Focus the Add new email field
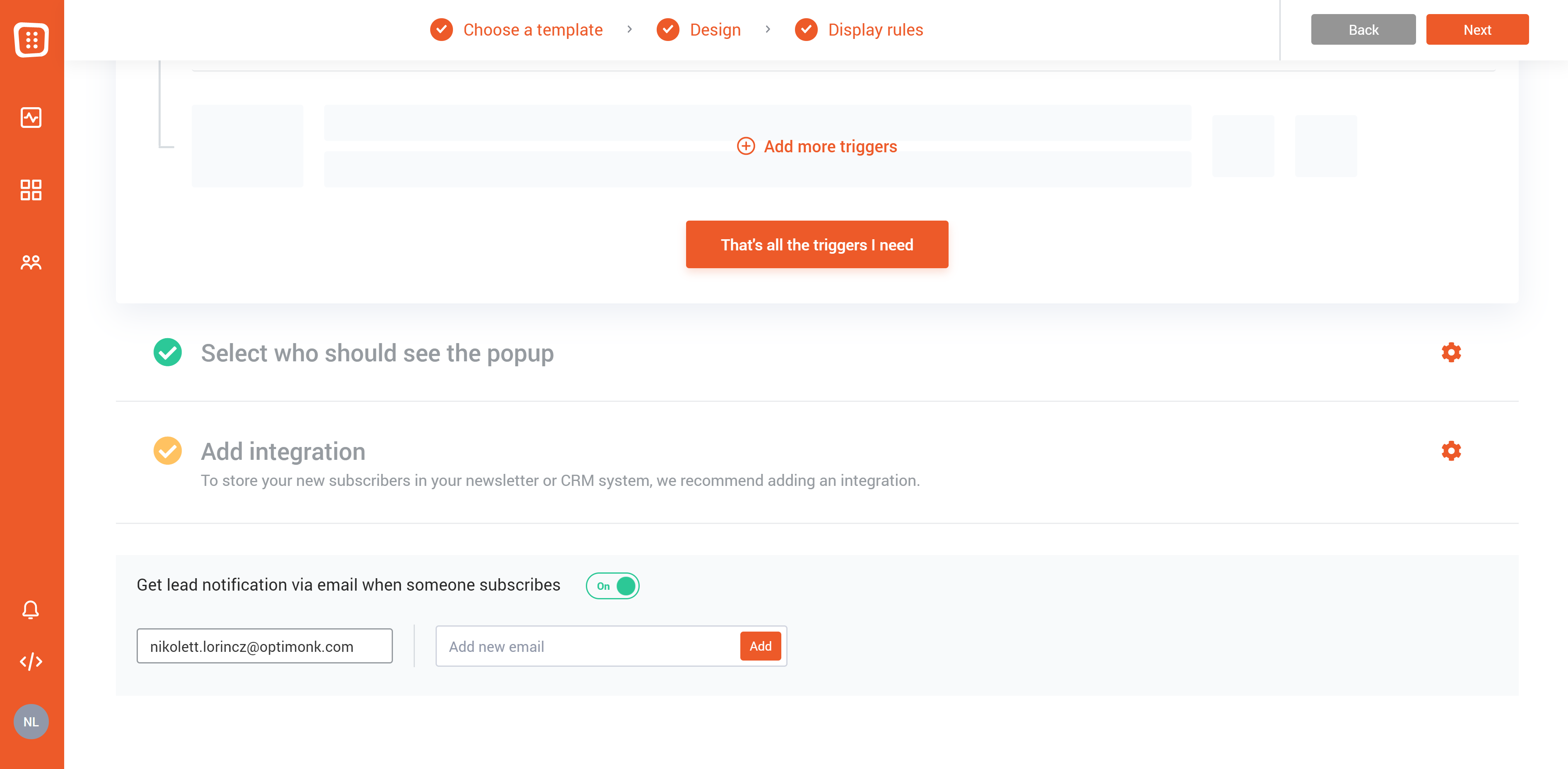This screenshot has height=769, width=1568. coord(588,646)
